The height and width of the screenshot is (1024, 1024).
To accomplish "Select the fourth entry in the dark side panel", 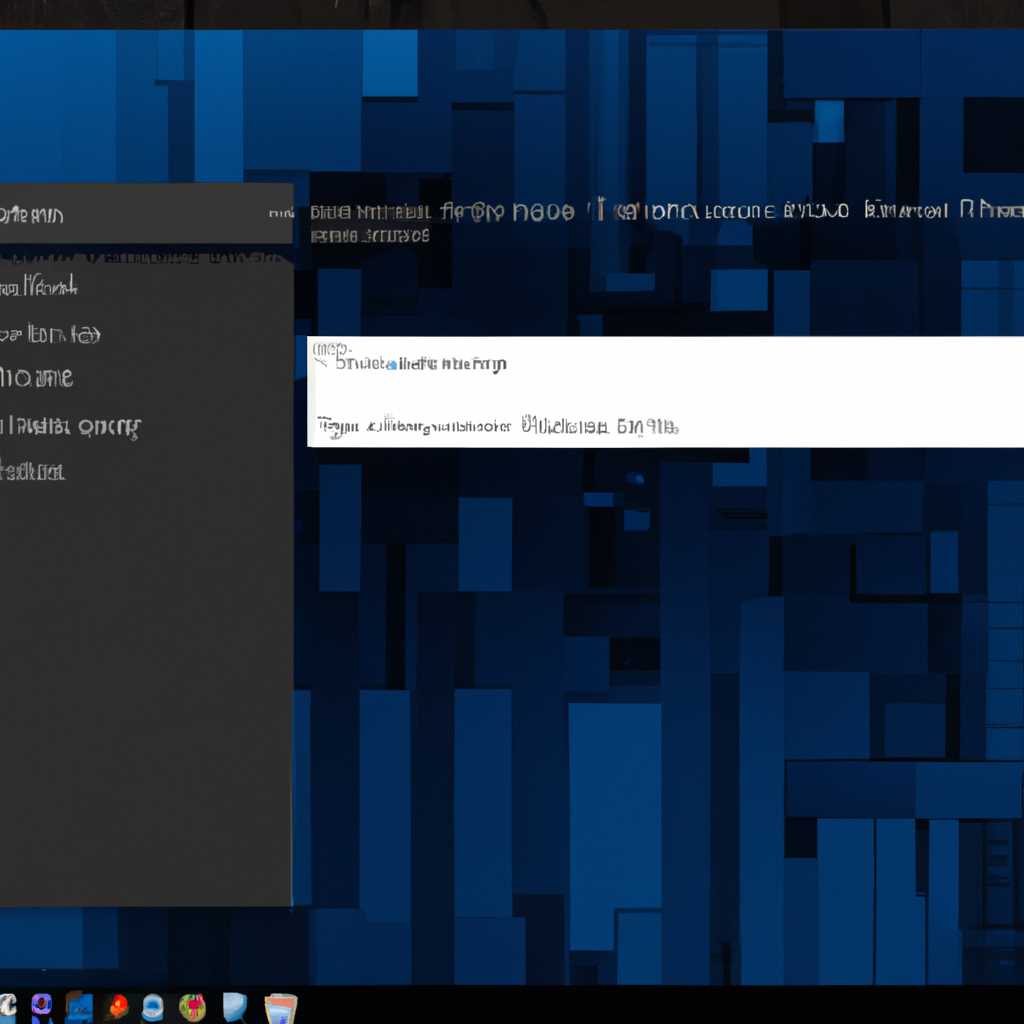I will (x=71, y=427).
